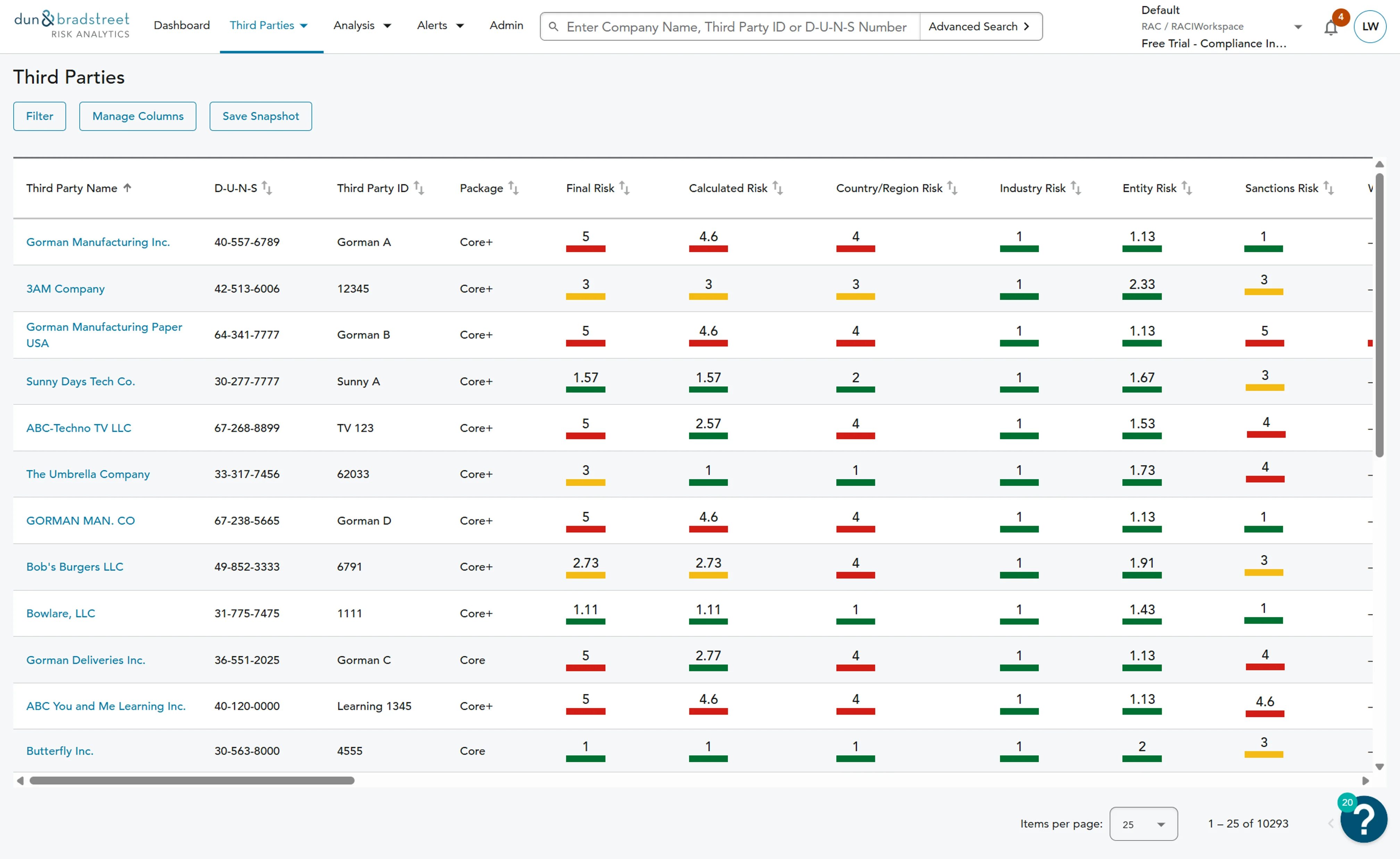The height and width of the screenshot is (859, 1400).
Task: Click the Save Snapshot button
Action: pos(261,117)
